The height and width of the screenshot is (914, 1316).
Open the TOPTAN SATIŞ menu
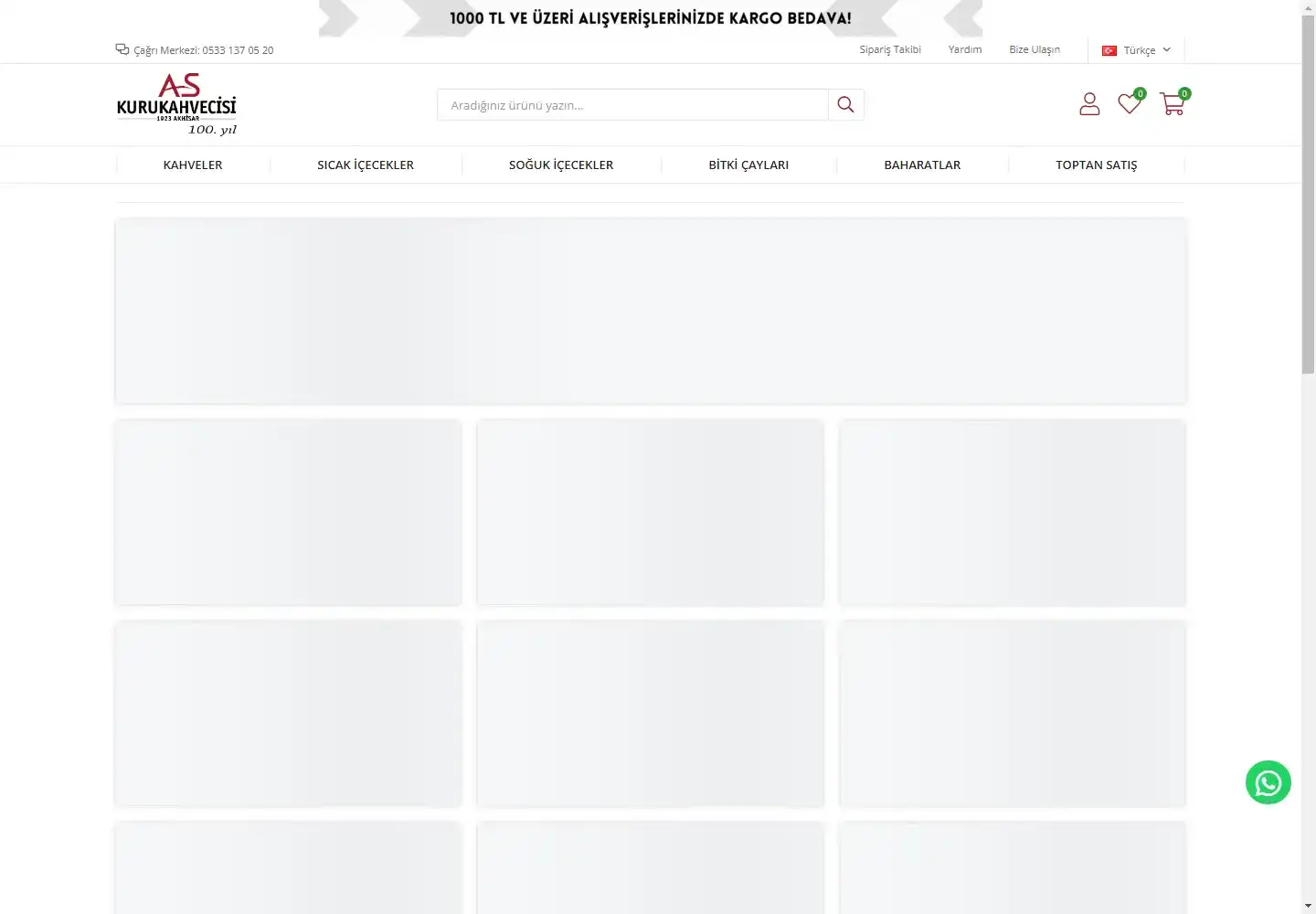pos(1097,165)
